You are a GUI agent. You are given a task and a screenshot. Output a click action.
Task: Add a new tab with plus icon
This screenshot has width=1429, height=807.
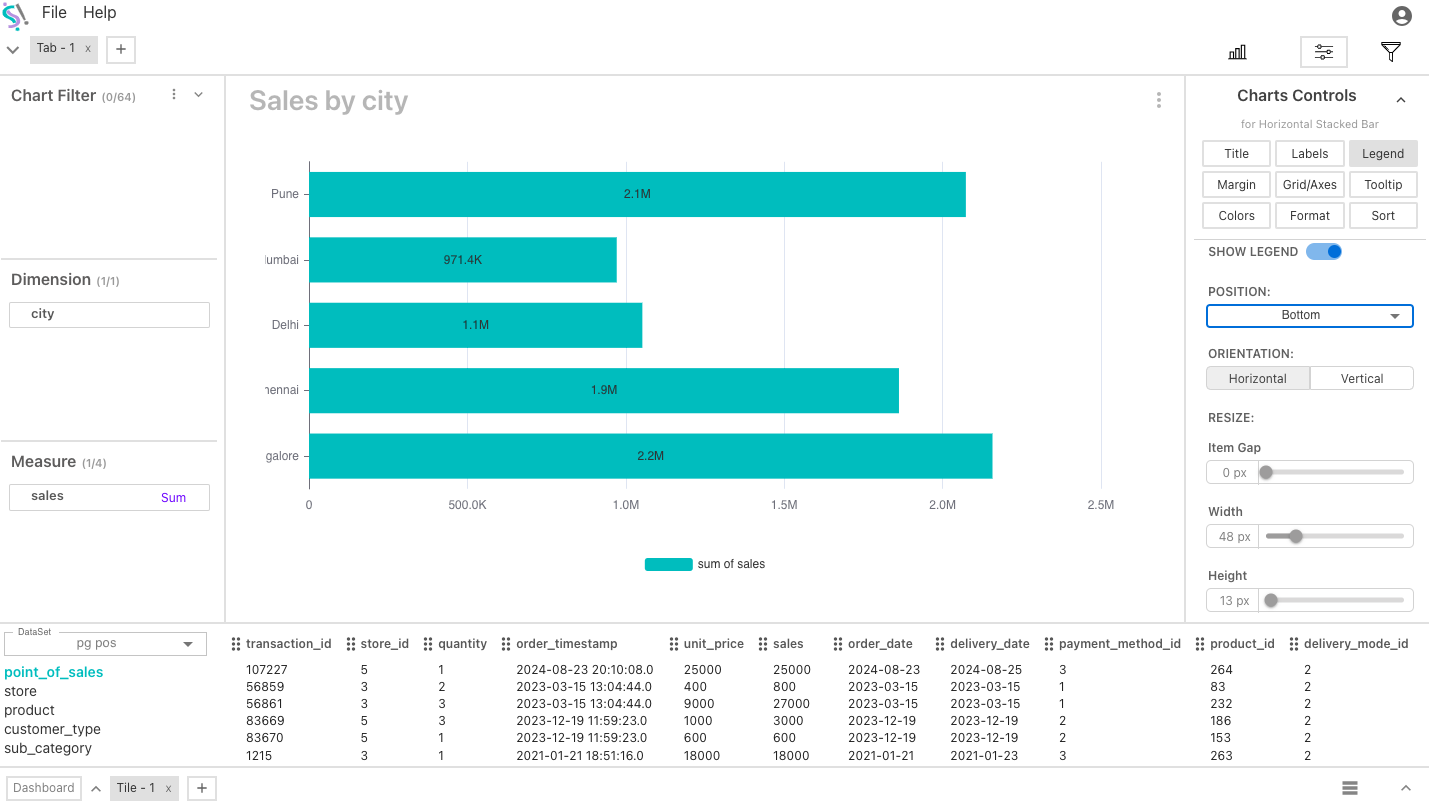120,49
